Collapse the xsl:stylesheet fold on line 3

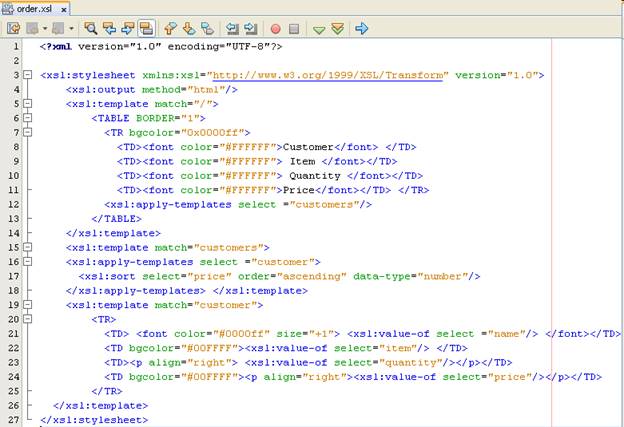point(27,75)
